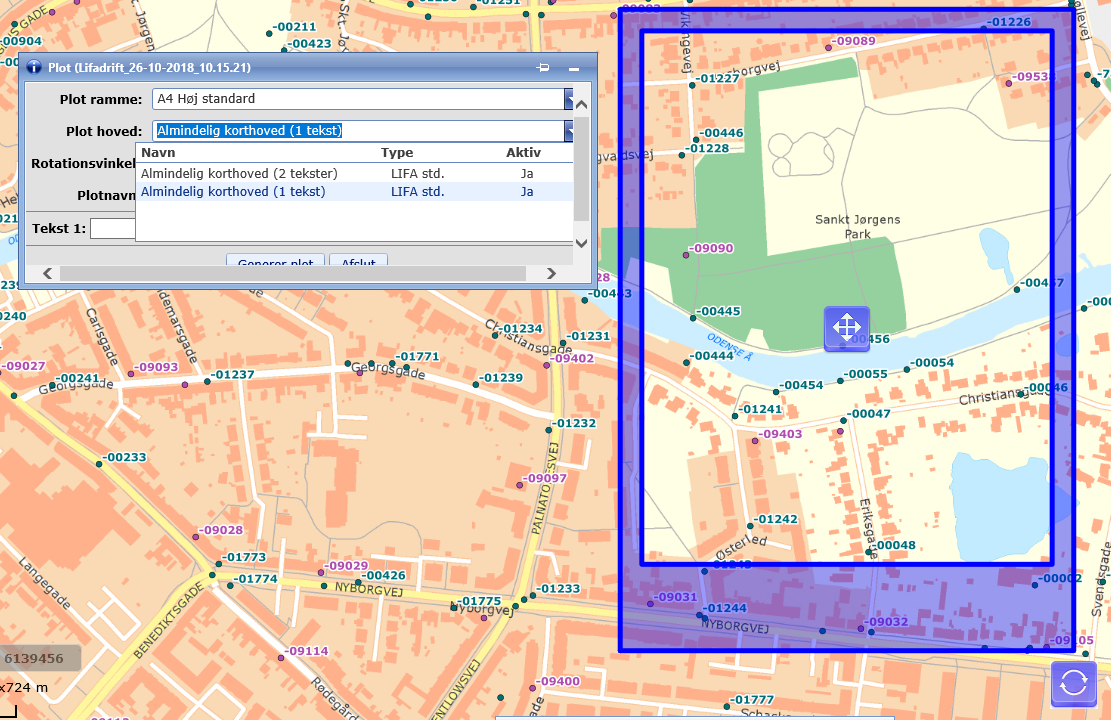Click dialog horizontal scrollbar right arrow
This screenshot has width=1111, height=720.
click(551, 274)
